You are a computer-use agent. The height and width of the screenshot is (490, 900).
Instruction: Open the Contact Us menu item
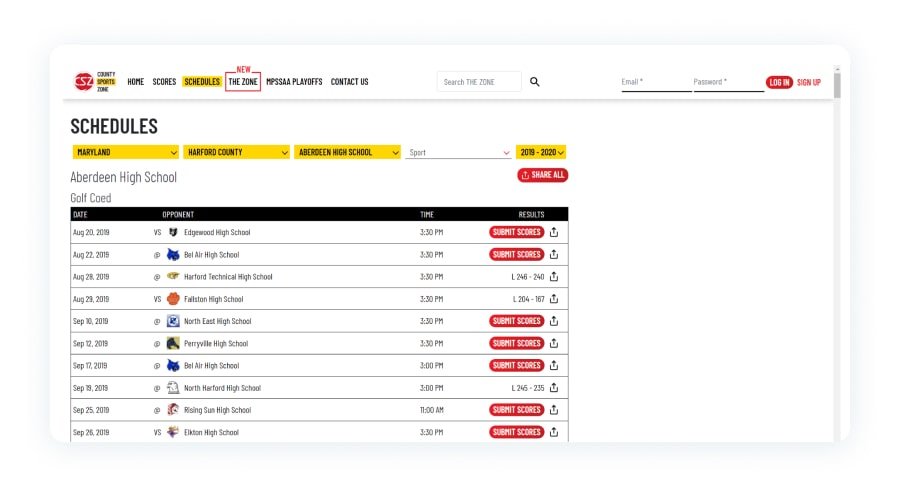[350, 82]
